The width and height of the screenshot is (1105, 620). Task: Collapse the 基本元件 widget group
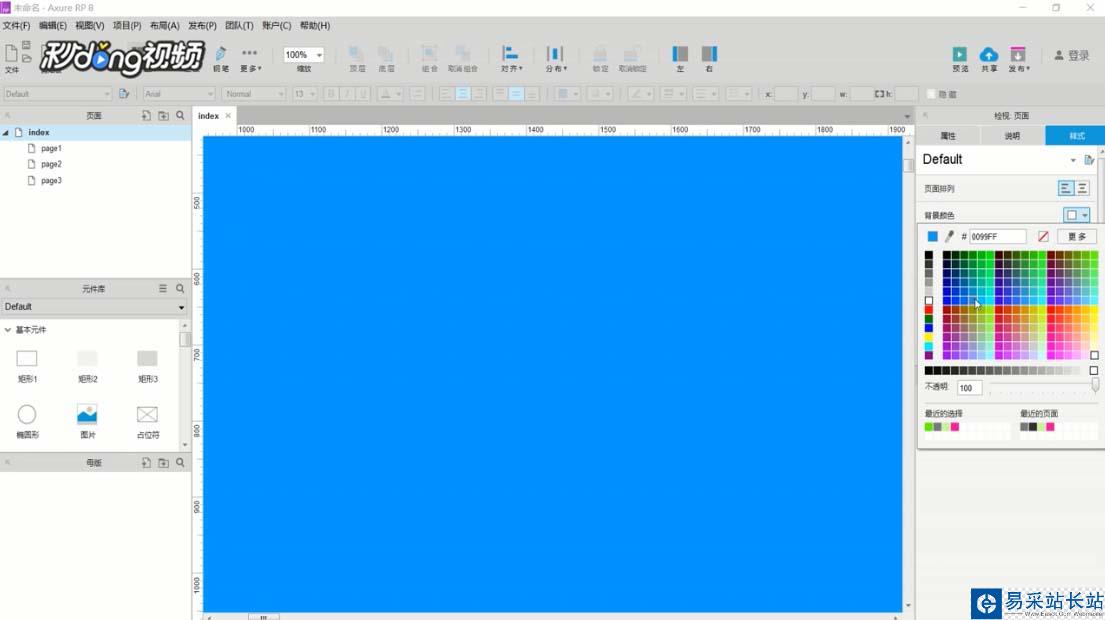tap(8, 330)
